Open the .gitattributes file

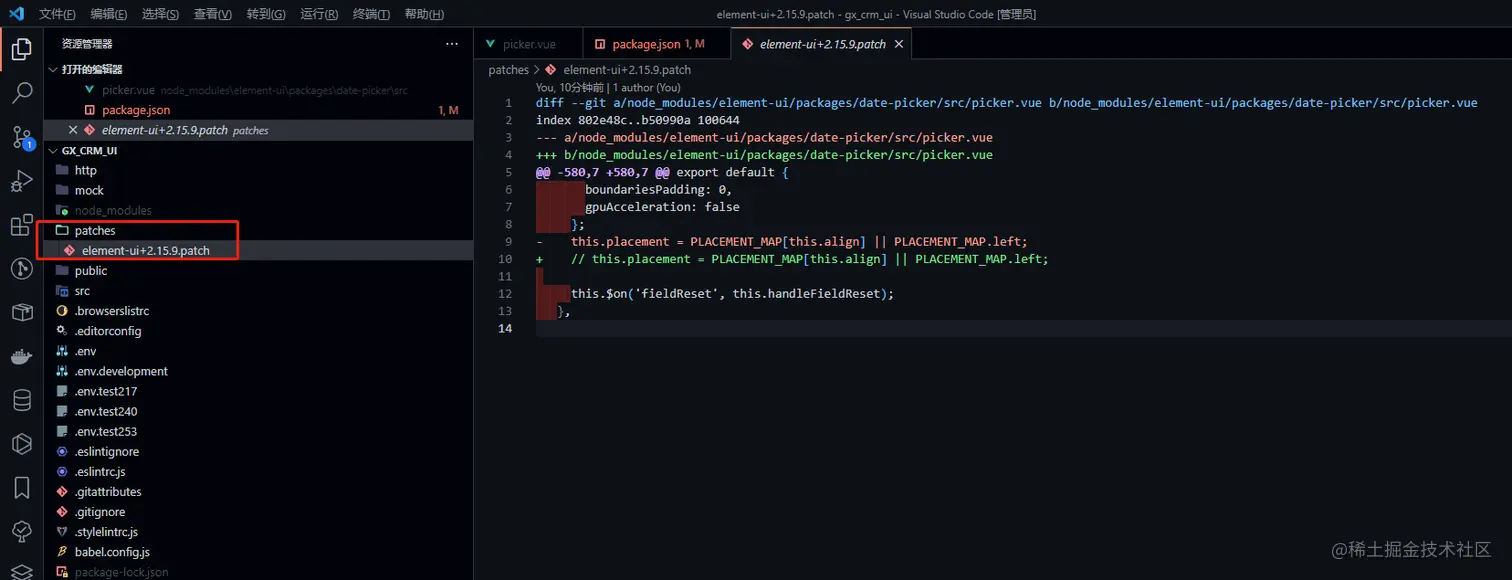pyautogui.click(x=108, y=491)
